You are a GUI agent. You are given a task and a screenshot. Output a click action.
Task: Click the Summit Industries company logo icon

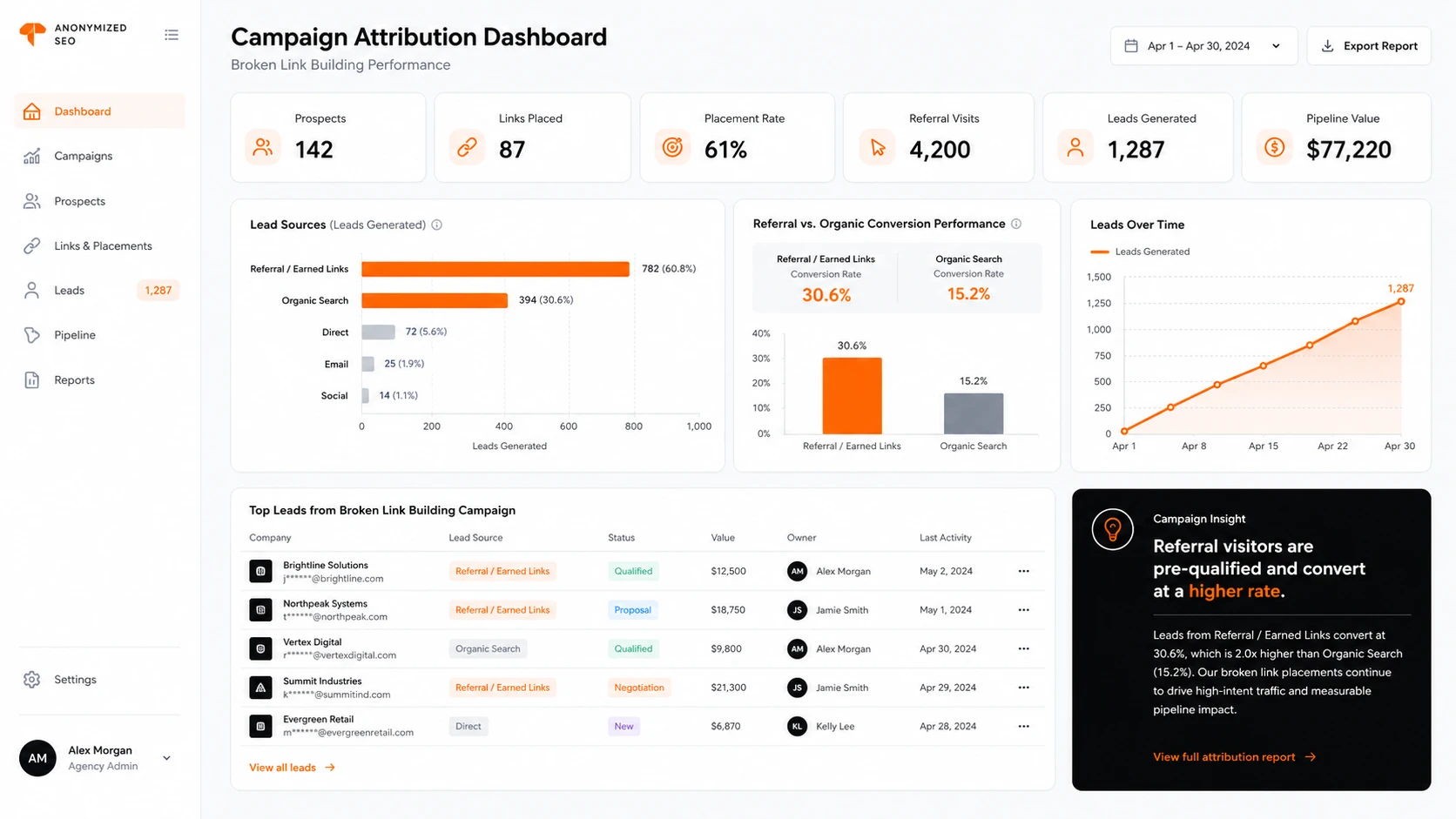tap(260, 688)
